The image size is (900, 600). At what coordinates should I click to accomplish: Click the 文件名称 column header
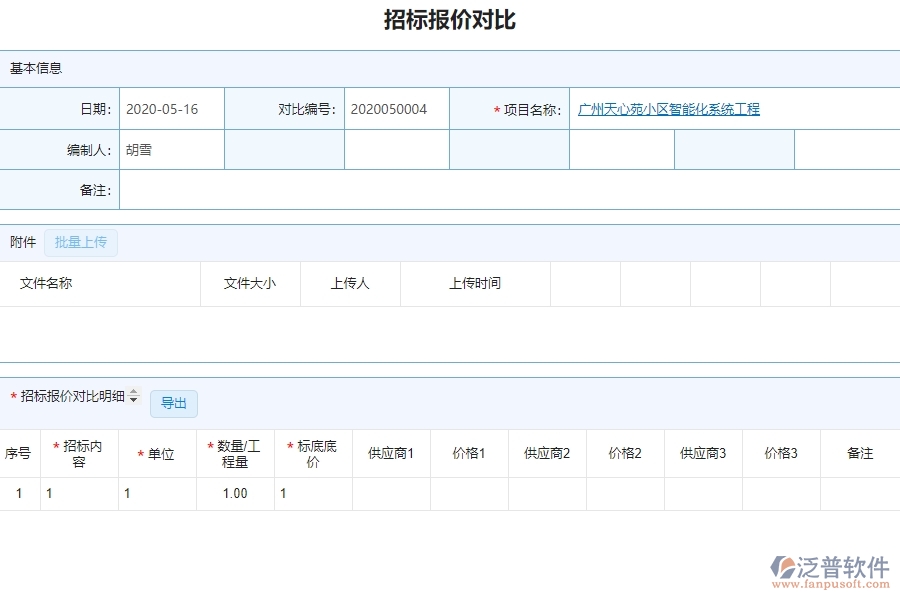[48, 284]
